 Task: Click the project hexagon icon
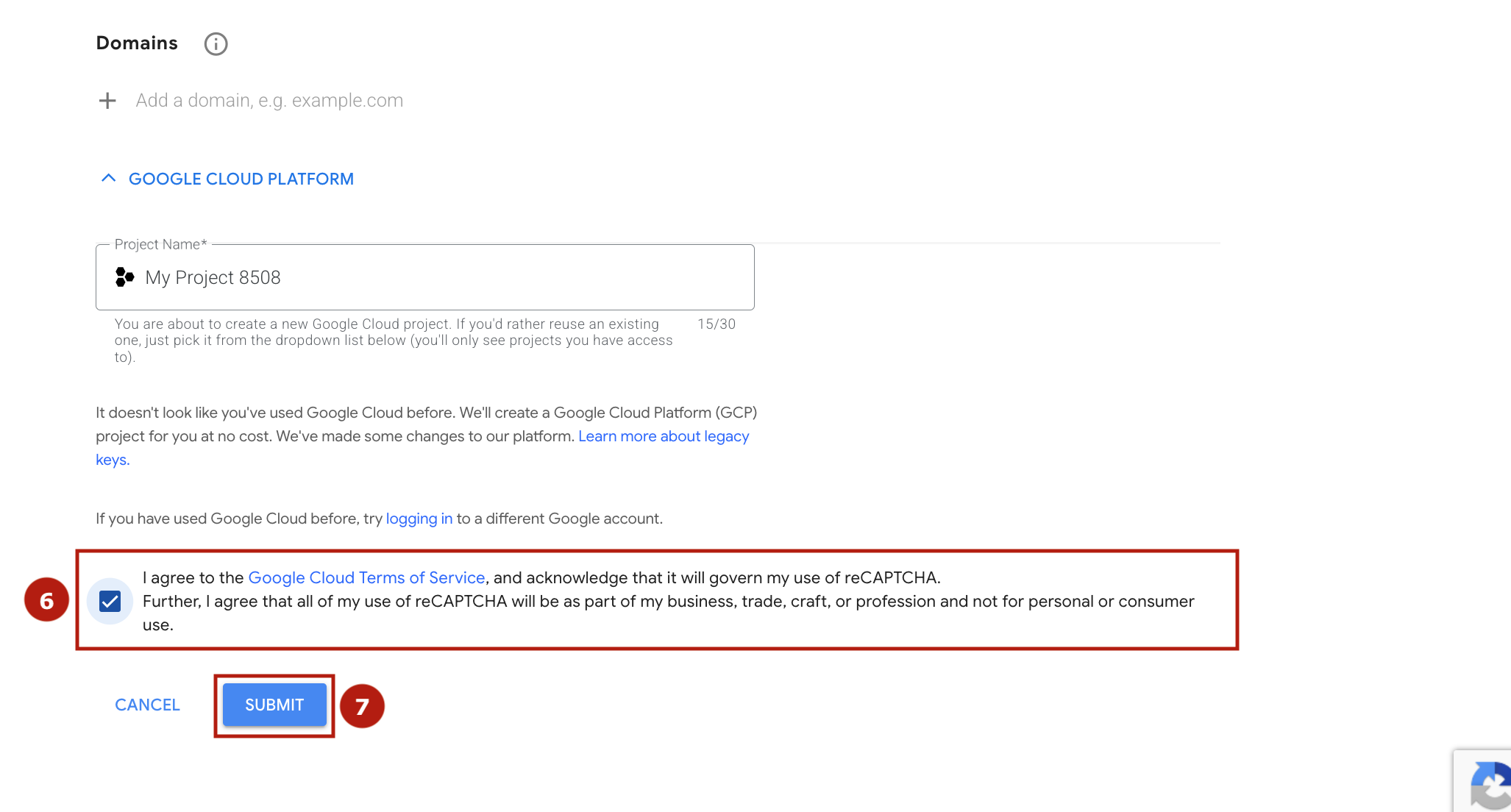click(125, 277)
